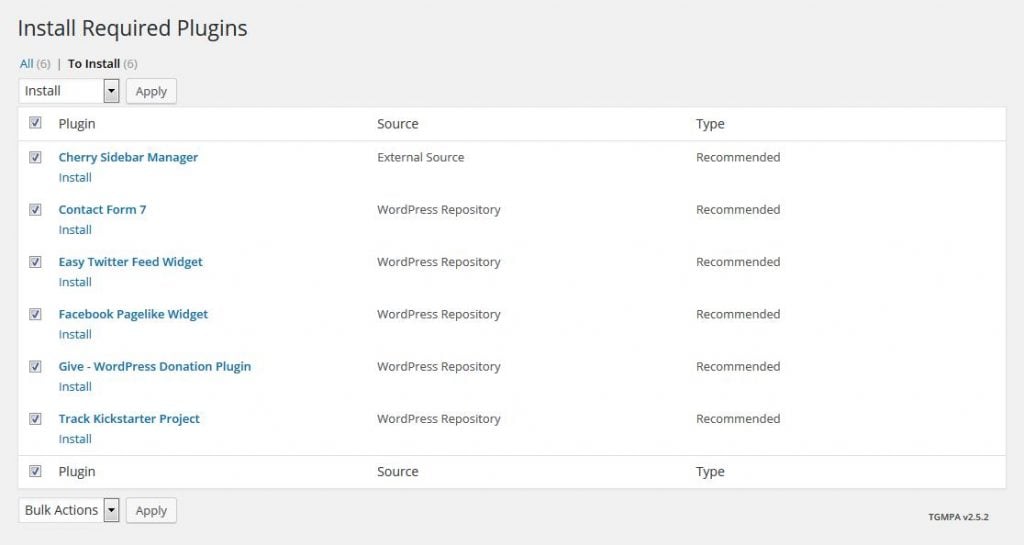1024x545 pixels.
Task: Open the Easy Twitter Feed Widget link
Action: [x=130, y=262]
